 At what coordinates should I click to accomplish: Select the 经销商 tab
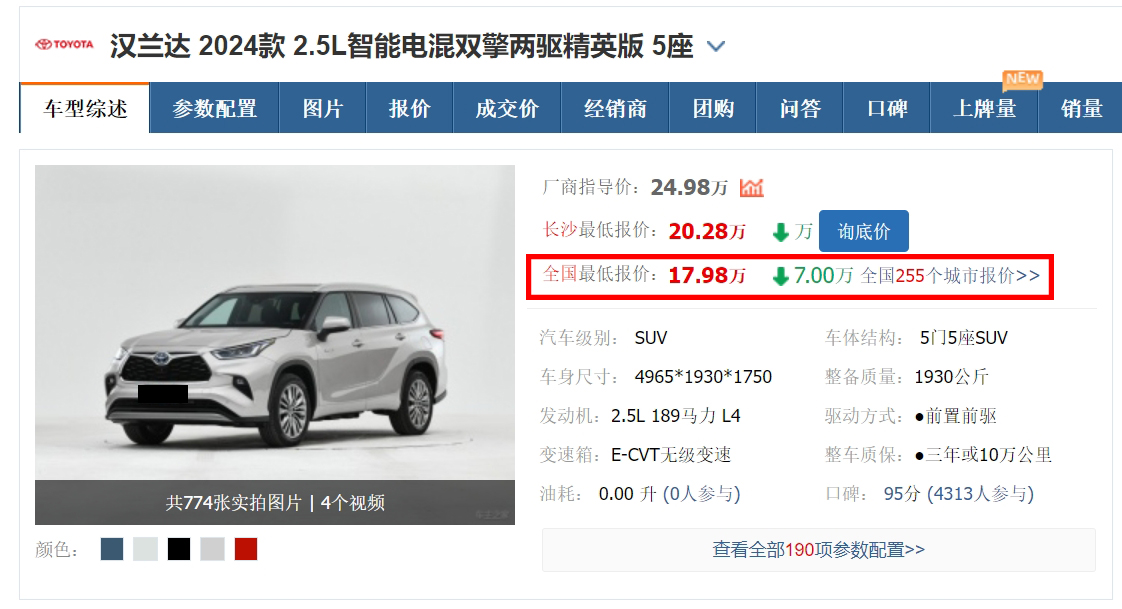(x=615, y=108)
